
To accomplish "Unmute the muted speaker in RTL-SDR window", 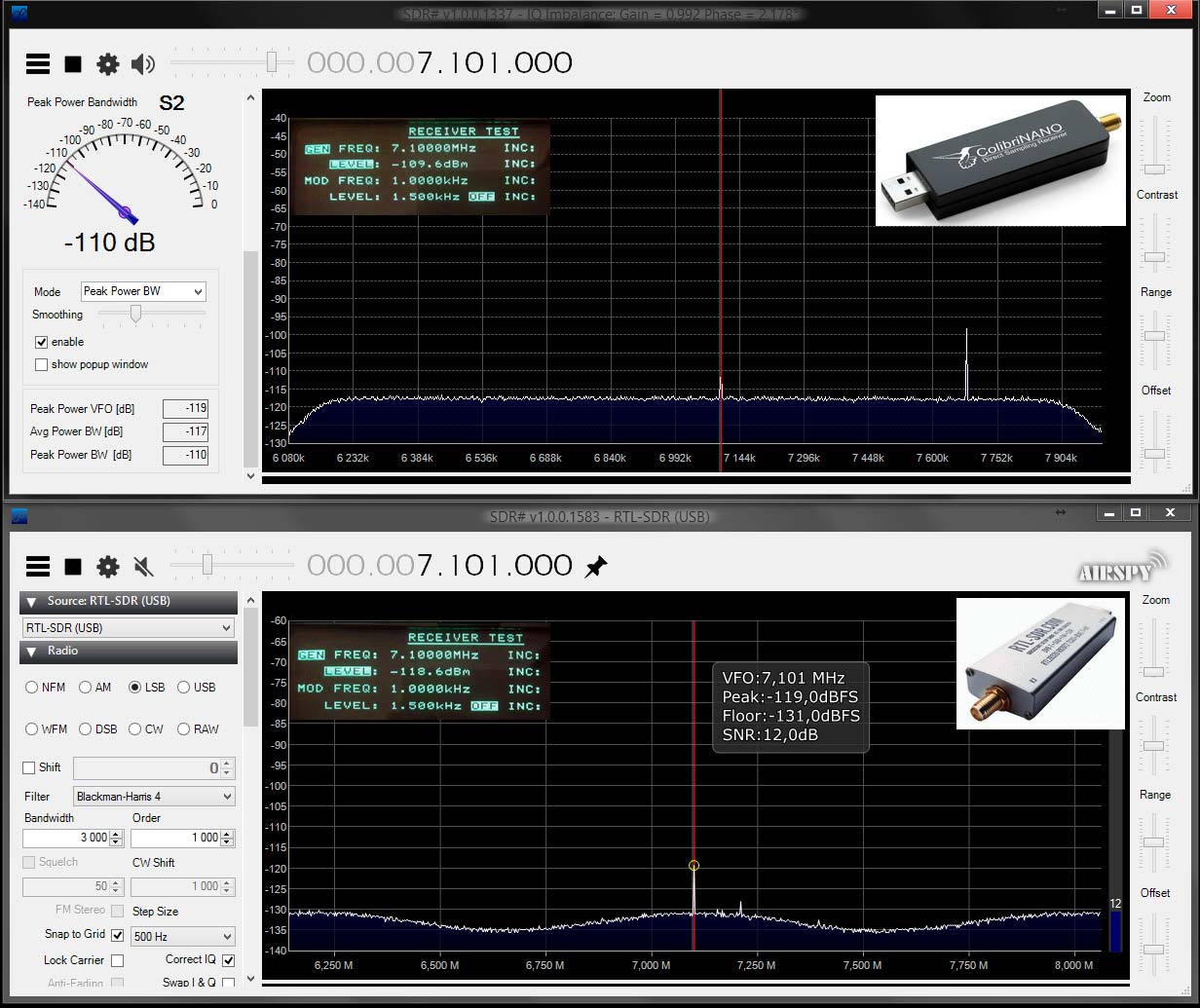I will (x=143, y=567).
